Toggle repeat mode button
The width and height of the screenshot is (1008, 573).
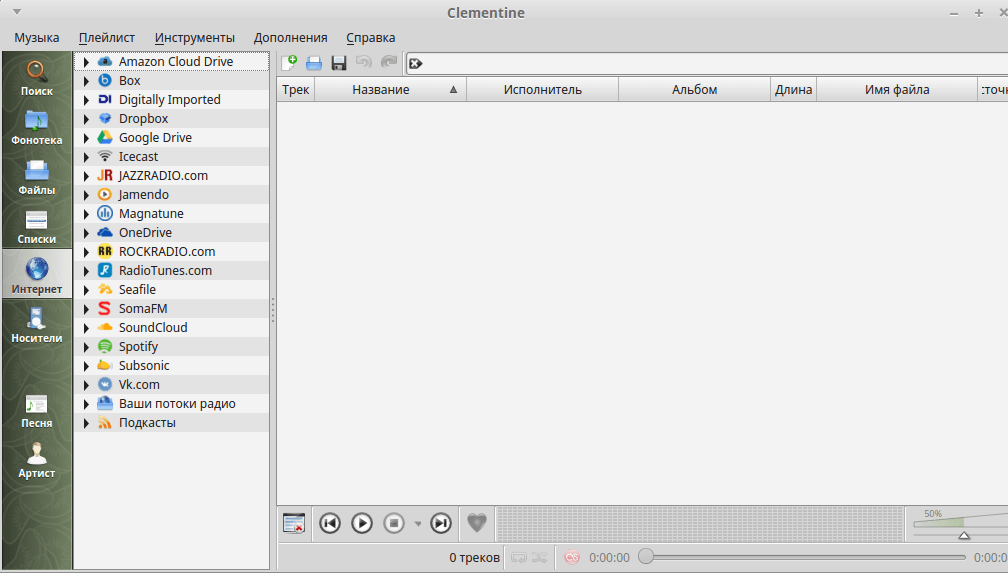tap(519, 558)
